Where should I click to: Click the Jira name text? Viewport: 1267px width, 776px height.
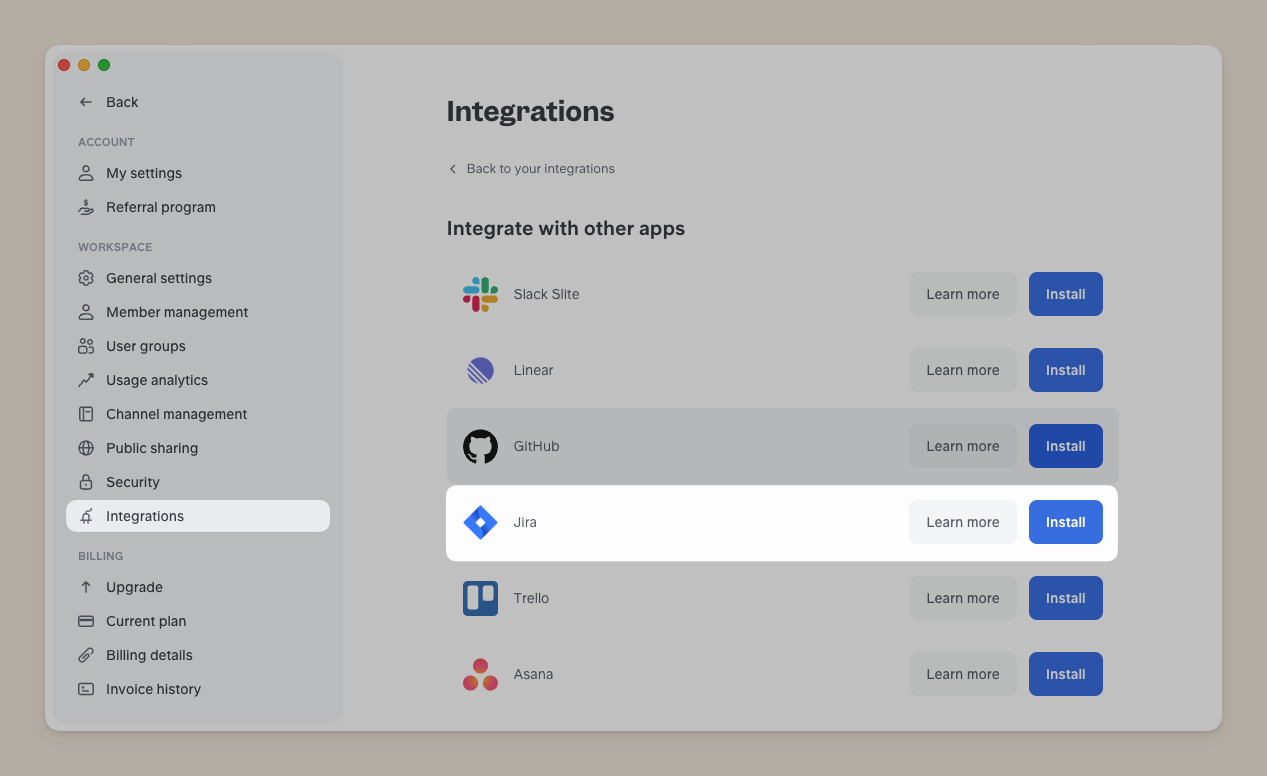click(525, 522)
